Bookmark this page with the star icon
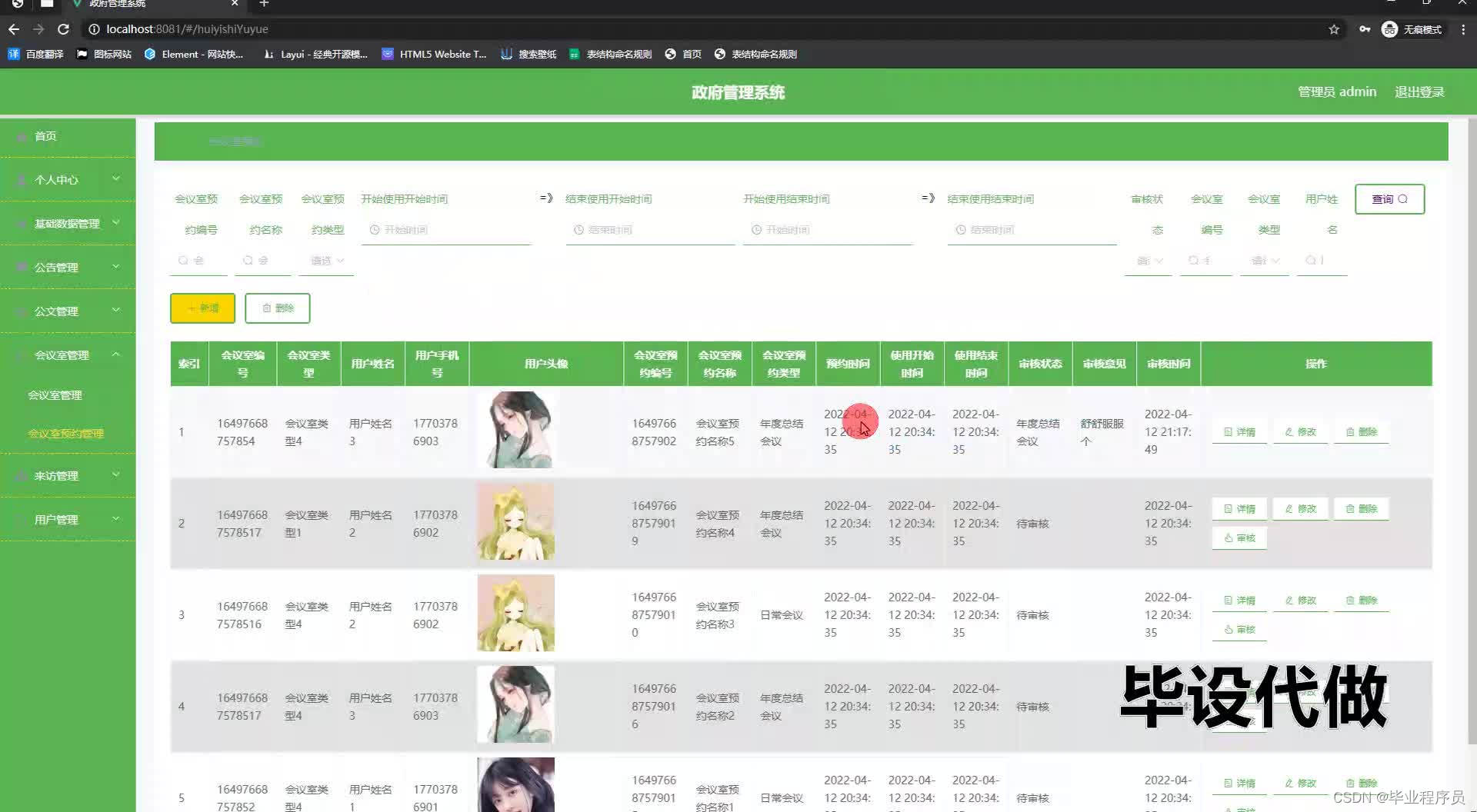The width and height of the screenshot is (1477, 812). tap(1334, 29)
